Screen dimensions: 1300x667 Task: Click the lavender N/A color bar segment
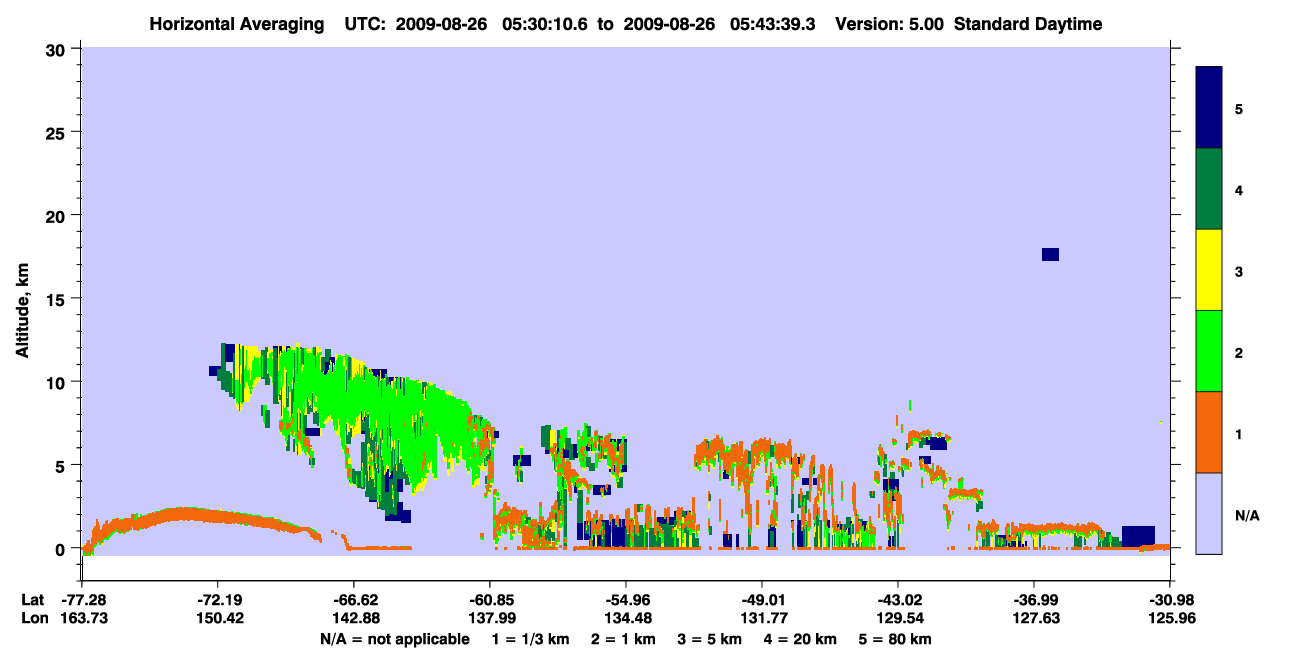[x=1209, y=512]
